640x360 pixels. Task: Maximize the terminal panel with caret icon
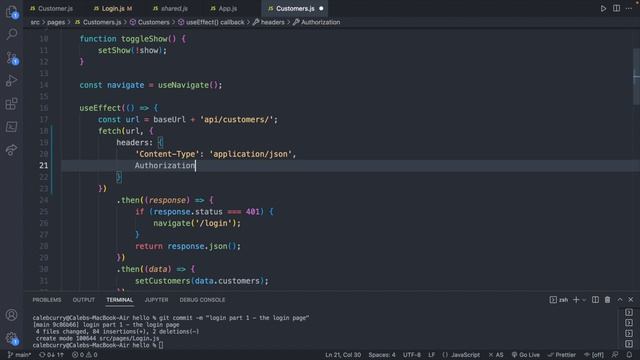pyautogui.click(x=620, y=300)
